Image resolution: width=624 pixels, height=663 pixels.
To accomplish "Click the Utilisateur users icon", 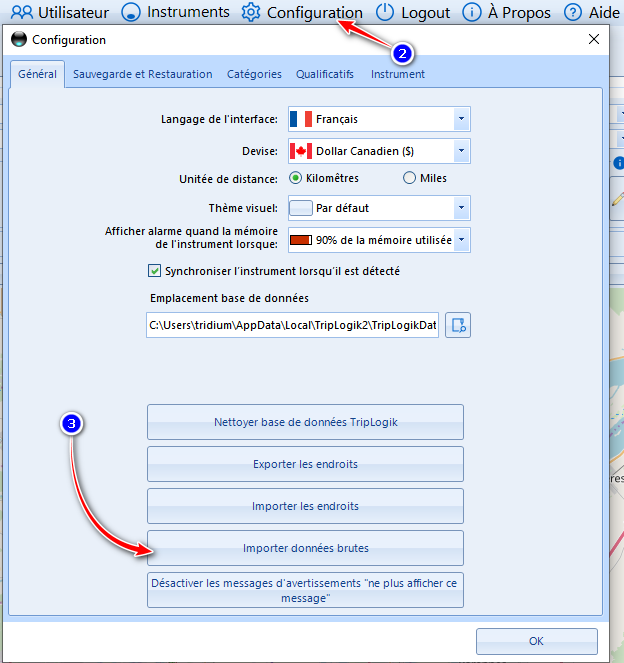I will [x=22, y=12].
